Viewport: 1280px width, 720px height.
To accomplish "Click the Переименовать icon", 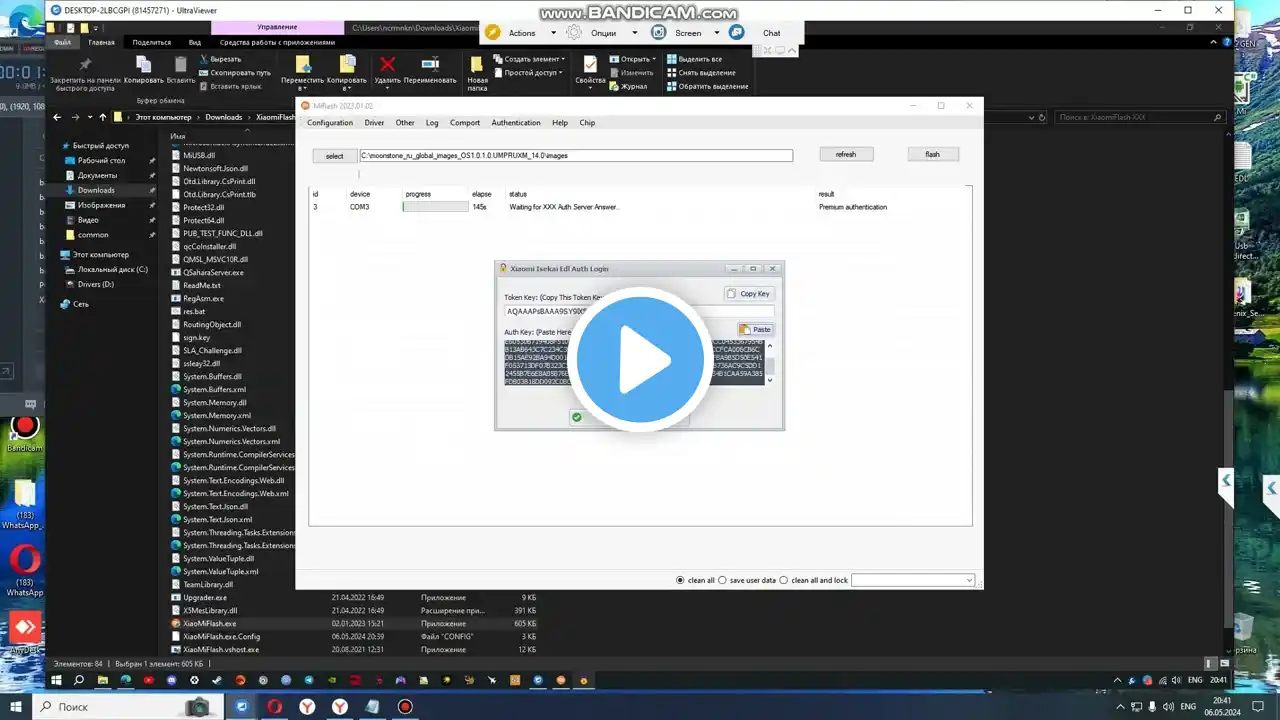I will (430, 65).
